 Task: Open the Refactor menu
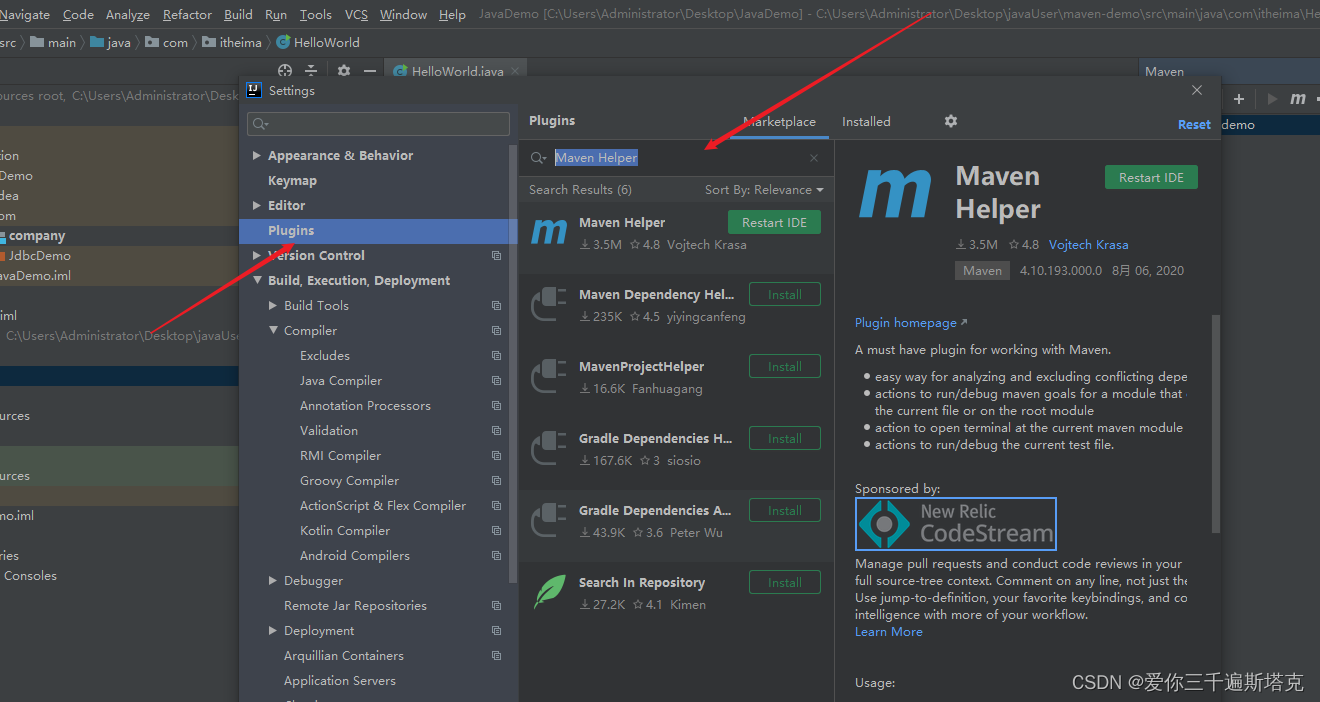point(187,15)
